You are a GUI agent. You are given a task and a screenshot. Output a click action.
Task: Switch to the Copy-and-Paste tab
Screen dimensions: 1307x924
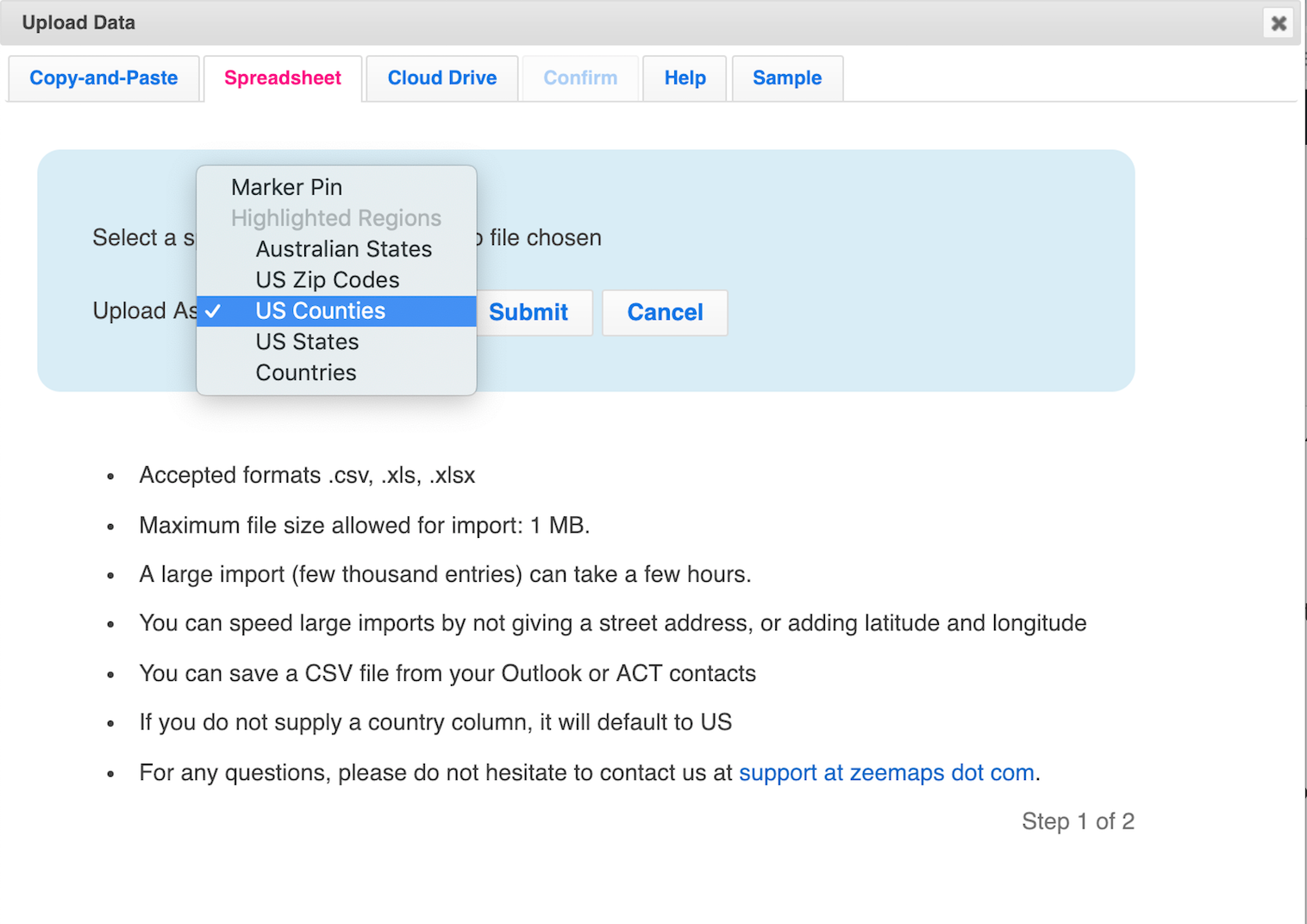point(103,78)
